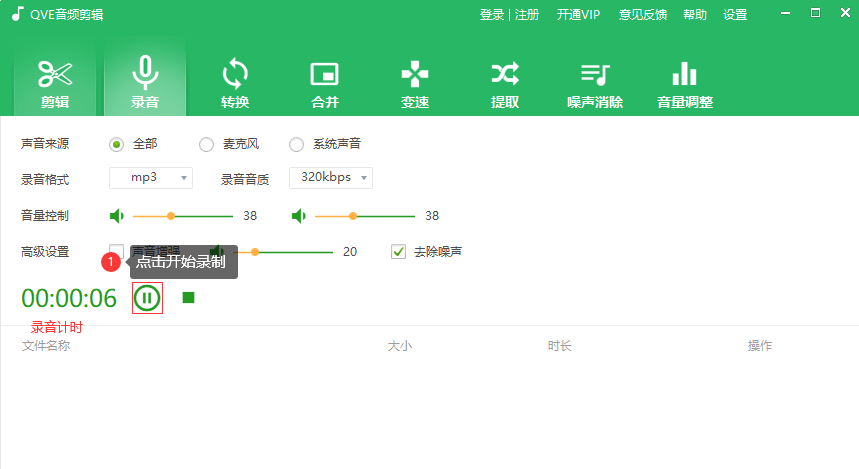859x469 pixels.
Task: Select the 噪声消除 noise removal icon
Action: coord(595,82)
